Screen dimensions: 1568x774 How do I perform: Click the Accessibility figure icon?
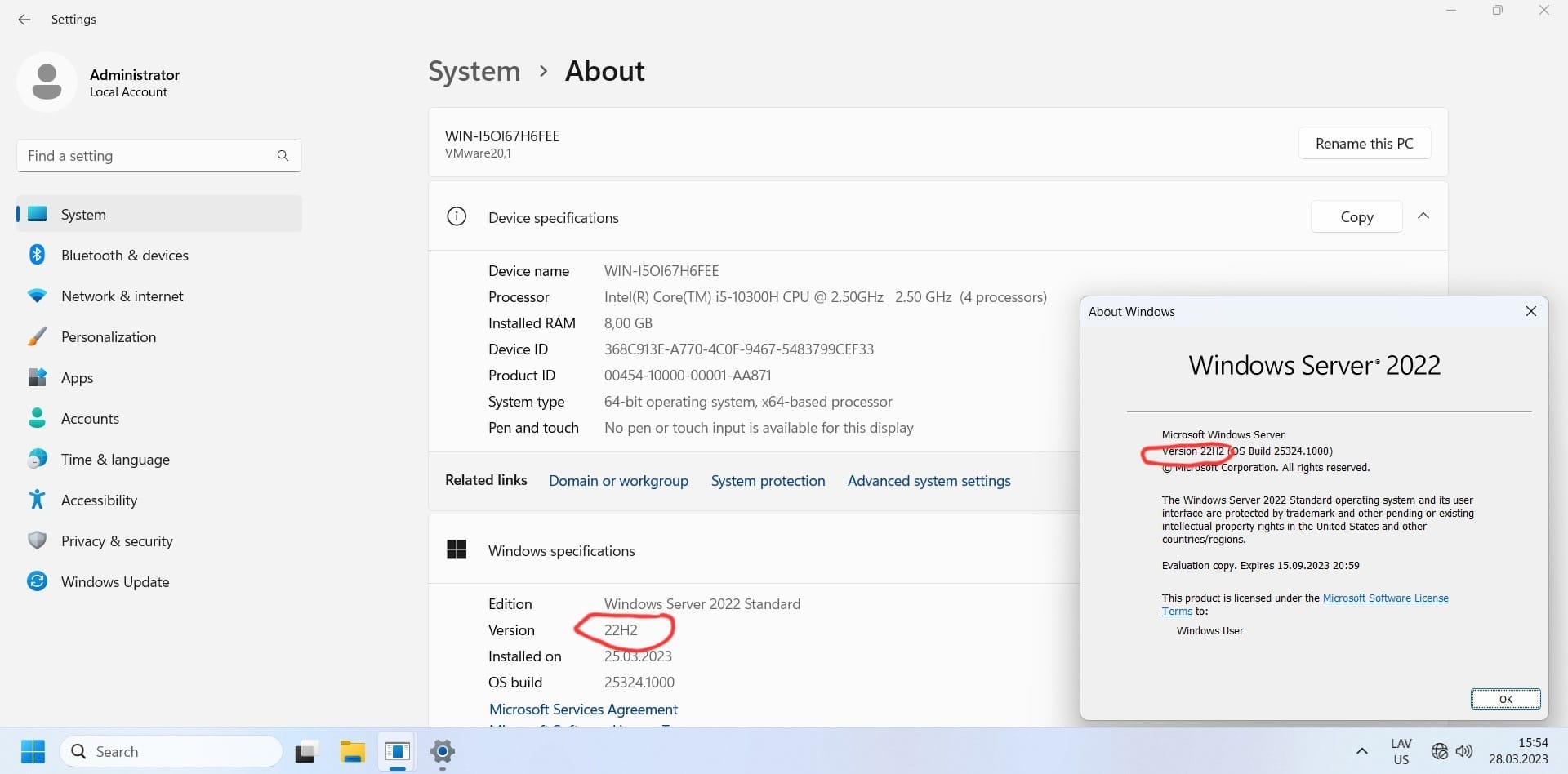coord(37,500)
